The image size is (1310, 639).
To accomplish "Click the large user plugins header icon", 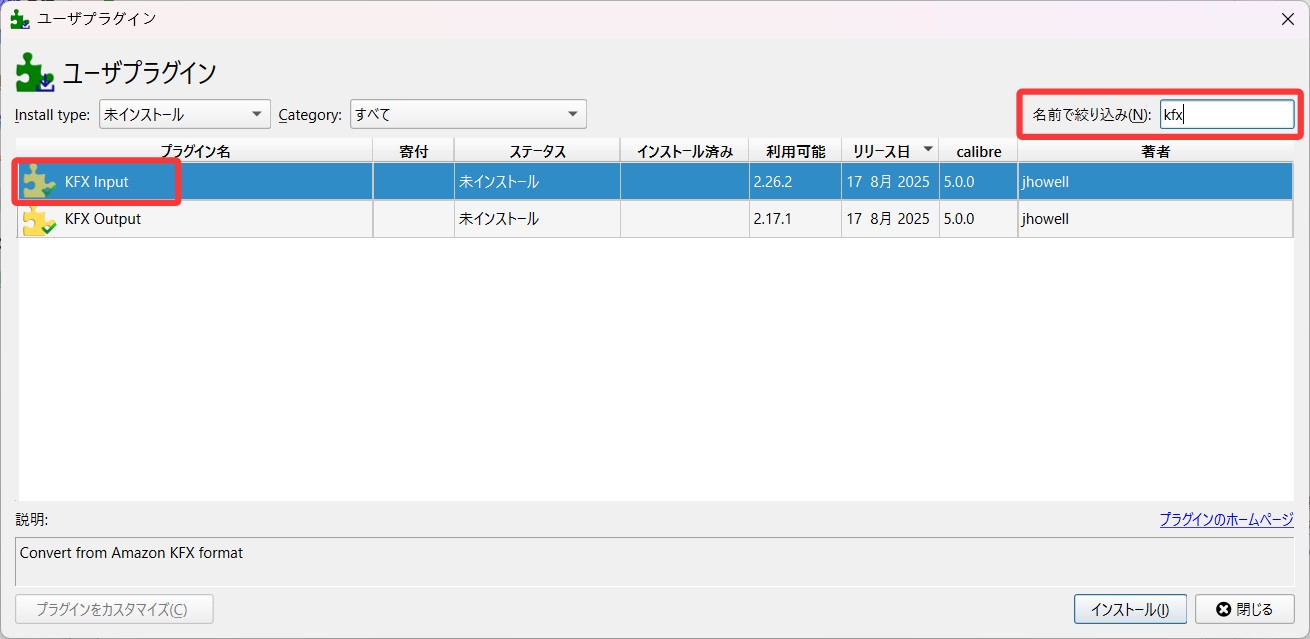I will click(x=35, y=72).
